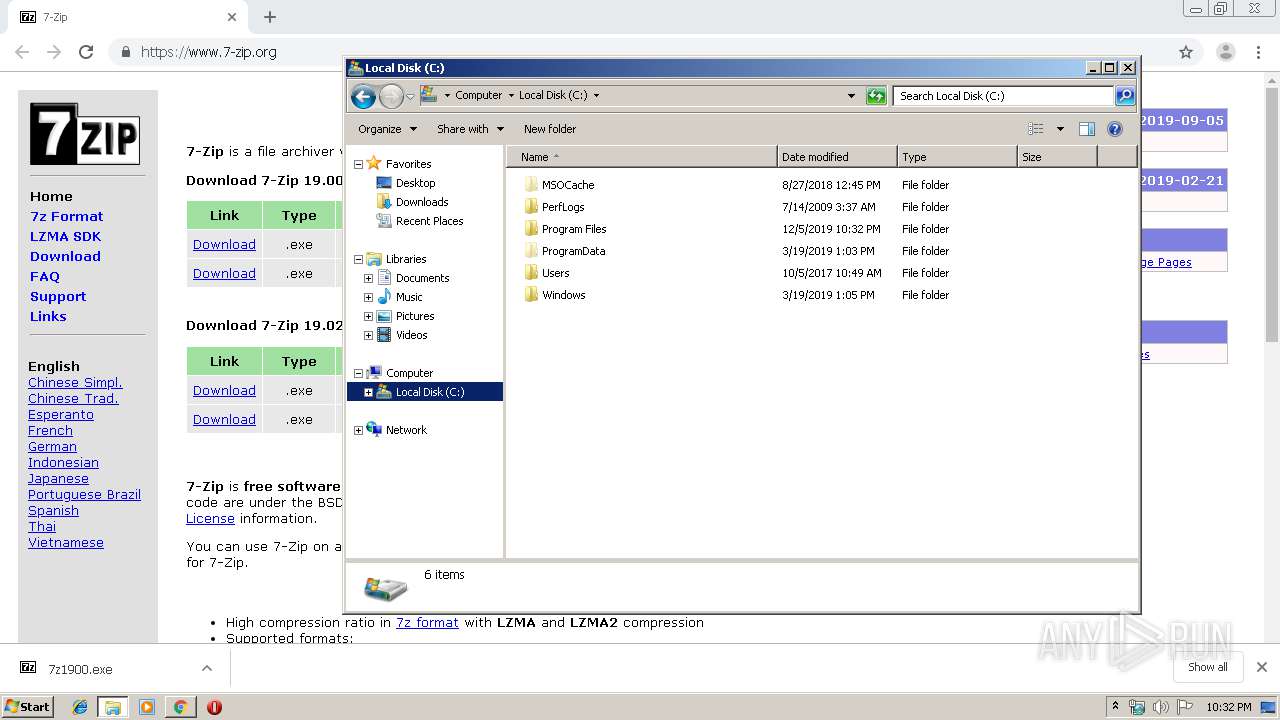Click the Chrome reload page icon
Screen dimensions: 1280x720
86,52
